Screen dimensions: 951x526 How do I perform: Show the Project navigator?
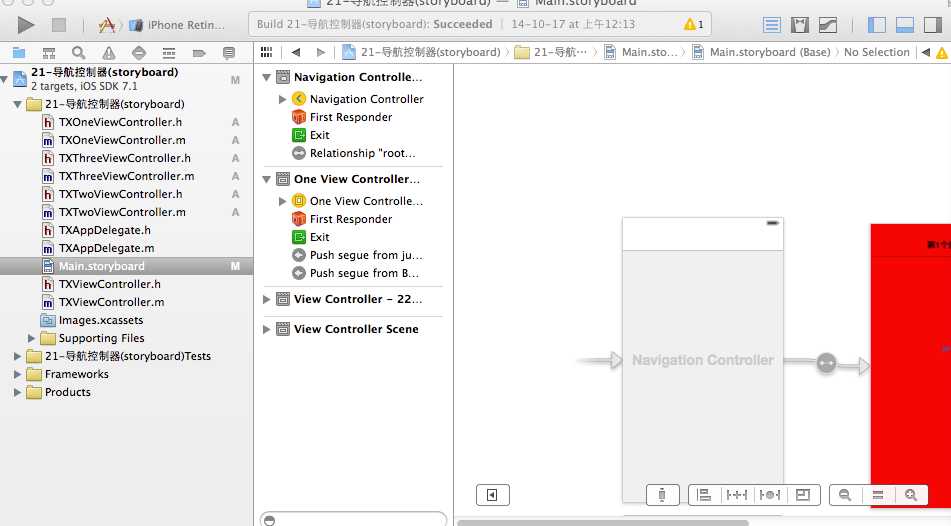[19, 53]
